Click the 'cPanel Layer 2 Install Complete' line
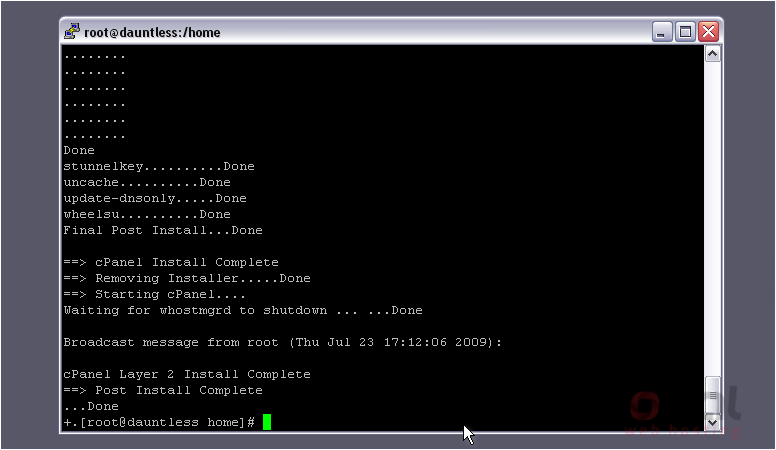 [x=187, y=374]
